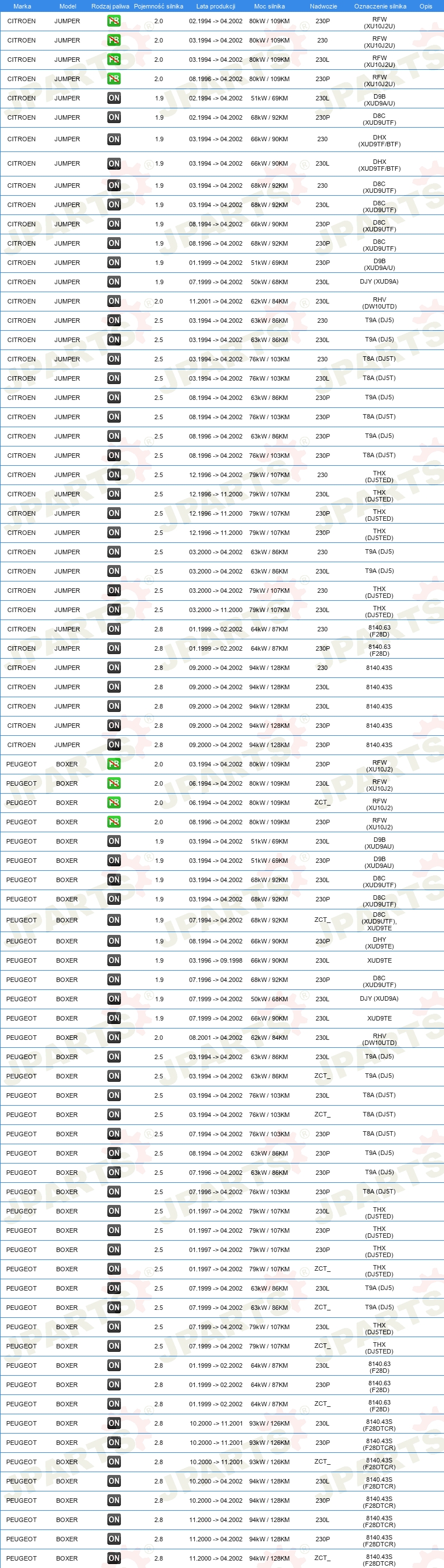Click ON icon in Citroen DJY (XUD9A) row

(114, 283)
